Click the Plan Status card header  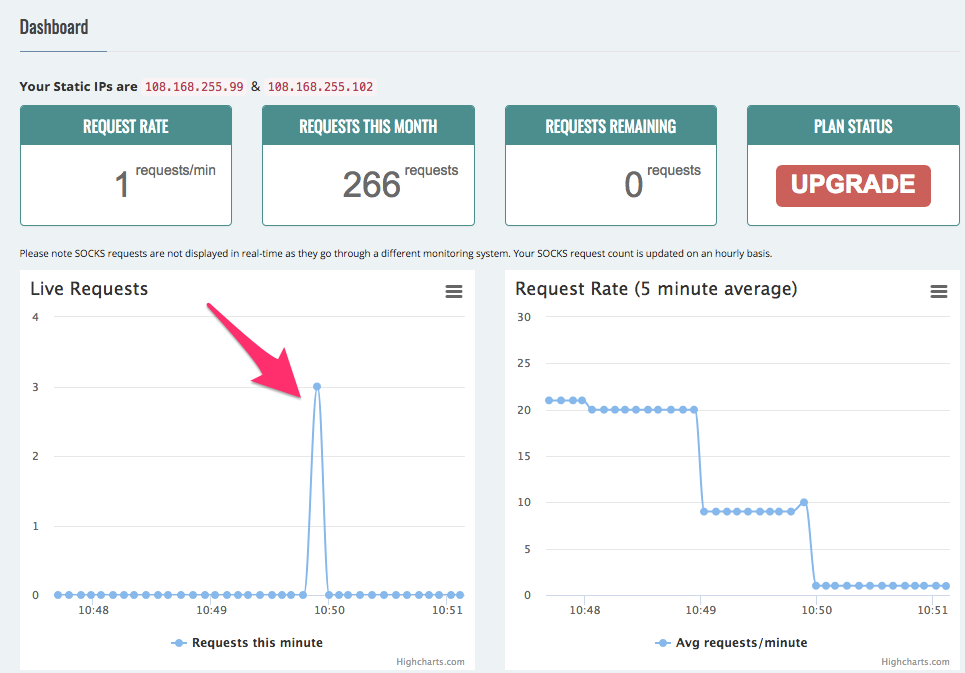click(x=853, y=125)
